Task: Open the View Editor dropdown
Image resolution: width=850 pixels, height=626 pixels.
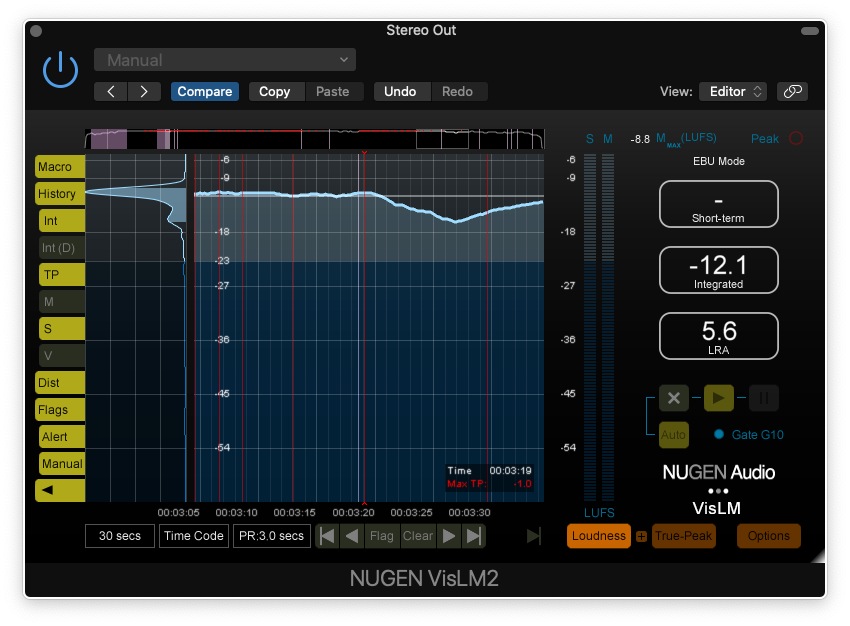Action: click(732, 91)
